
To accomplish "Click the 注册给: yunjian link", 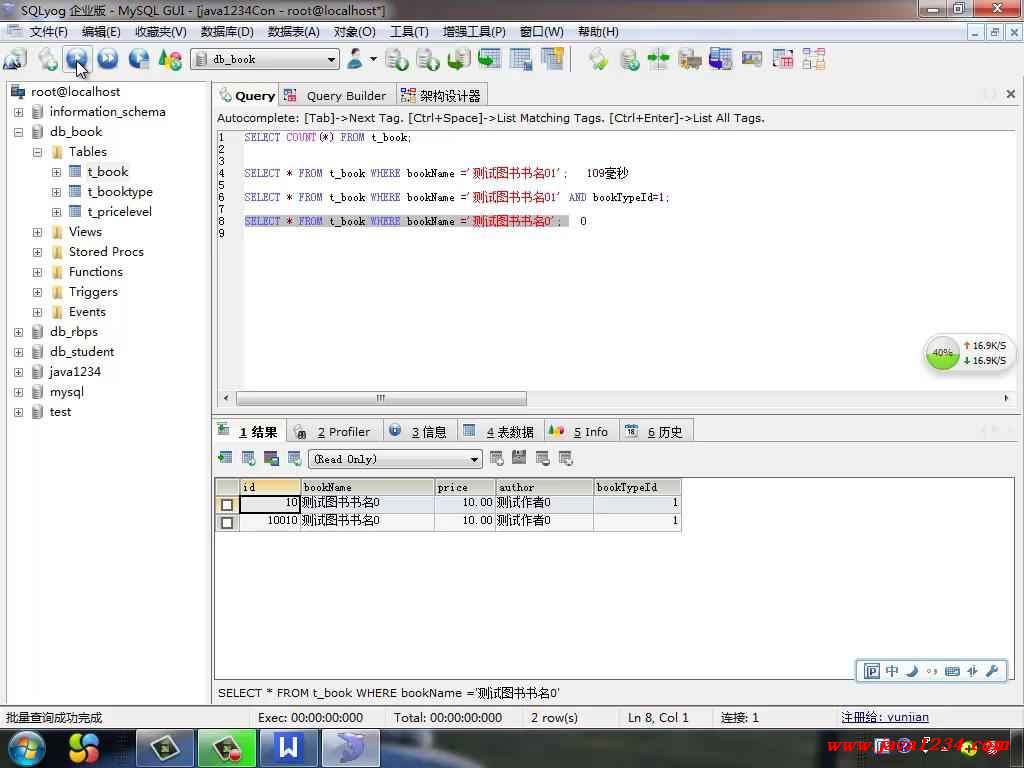I will (x=884, y=717).
